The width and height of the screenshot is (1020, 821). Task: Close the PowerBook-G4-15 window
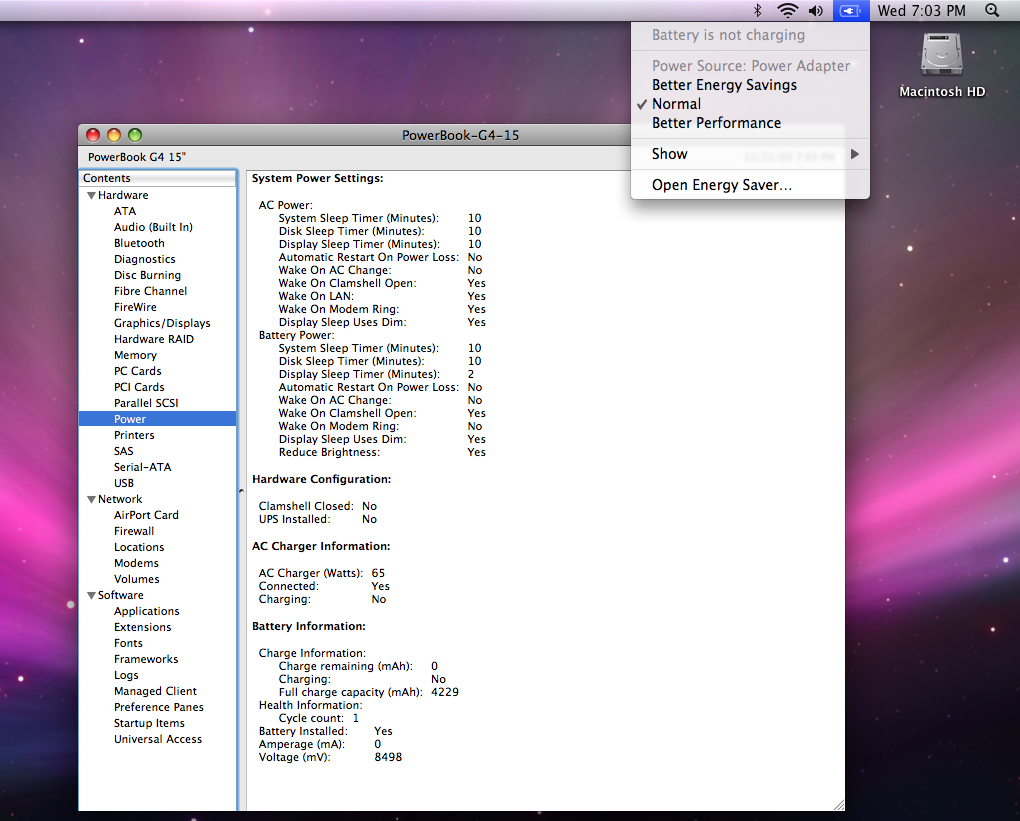(x=93, y=135)
